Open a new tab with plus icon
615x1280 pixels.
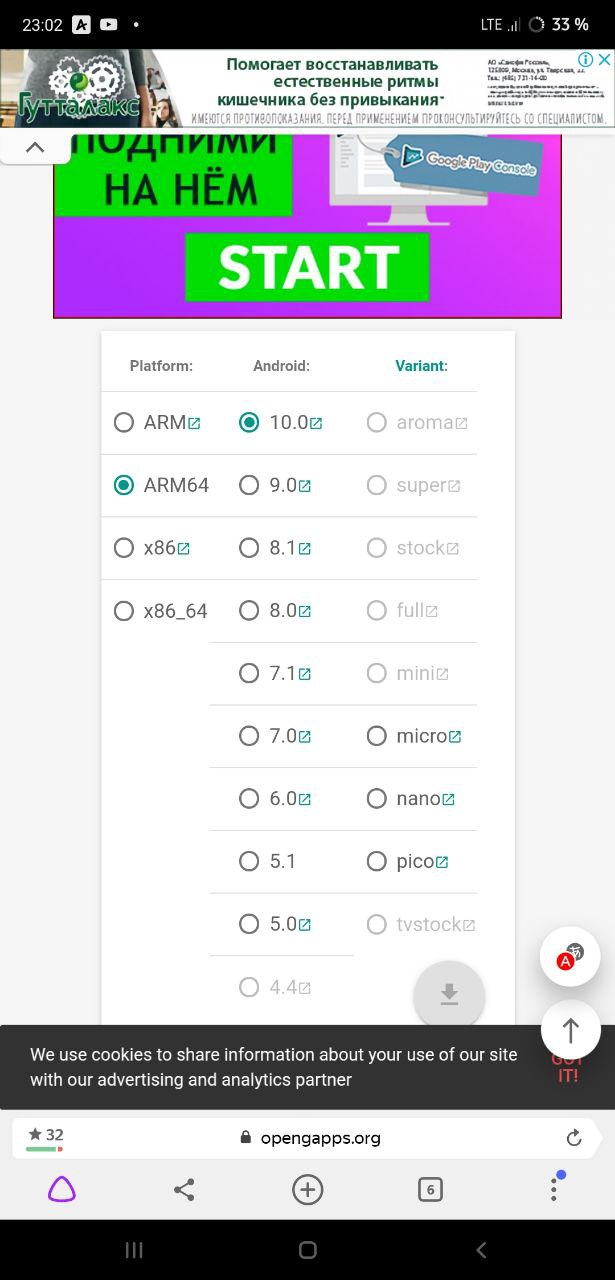(x=307, y=1189)
